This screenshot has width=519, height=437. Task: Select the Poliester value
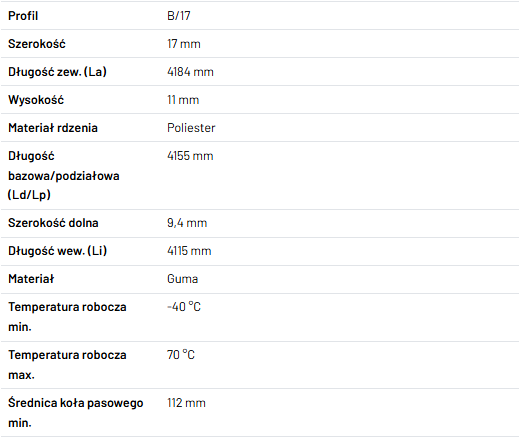click(x=191, y=128)
